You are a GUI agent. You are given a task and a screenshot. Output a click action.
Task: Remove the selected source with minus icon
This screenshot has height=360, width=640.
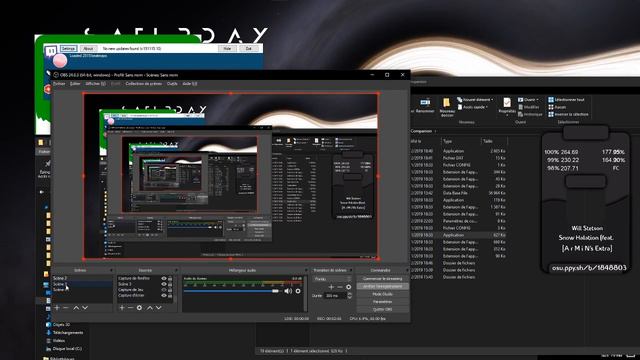130,308
